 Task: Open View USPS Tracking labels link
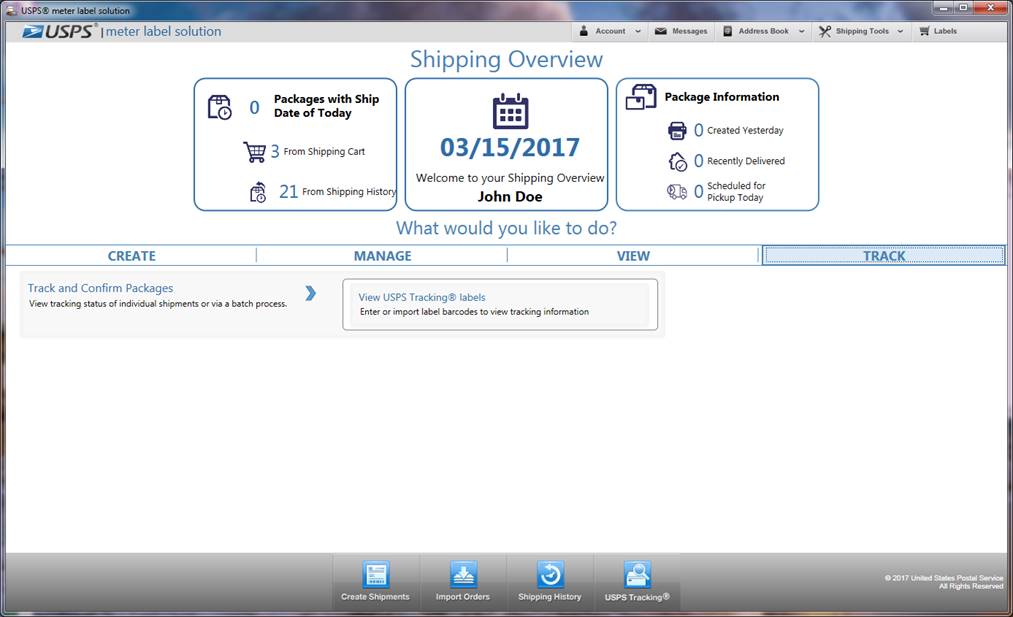[x=422, y=297]
